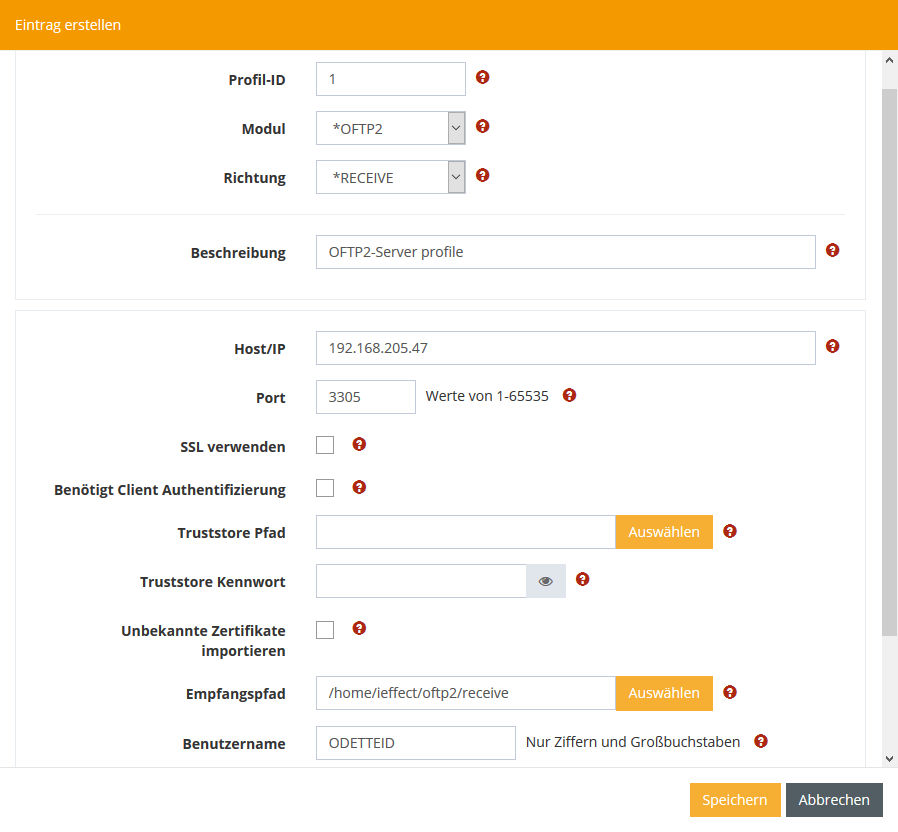Screen dimensions: 898x832
Task: Click Auswählen button for Empfangspfad
Action: (664, 693)
